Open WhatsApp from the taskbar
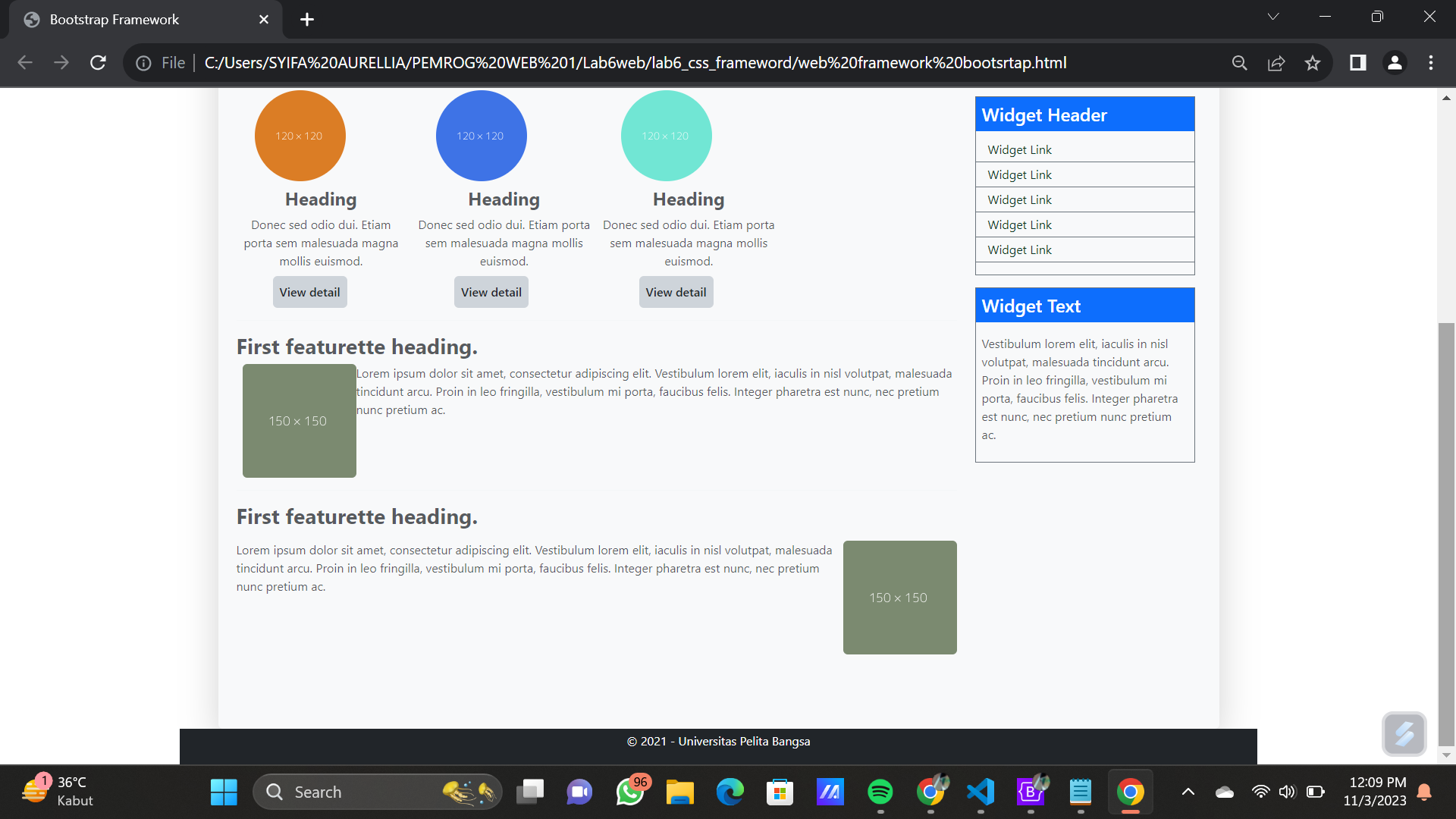 630,792
